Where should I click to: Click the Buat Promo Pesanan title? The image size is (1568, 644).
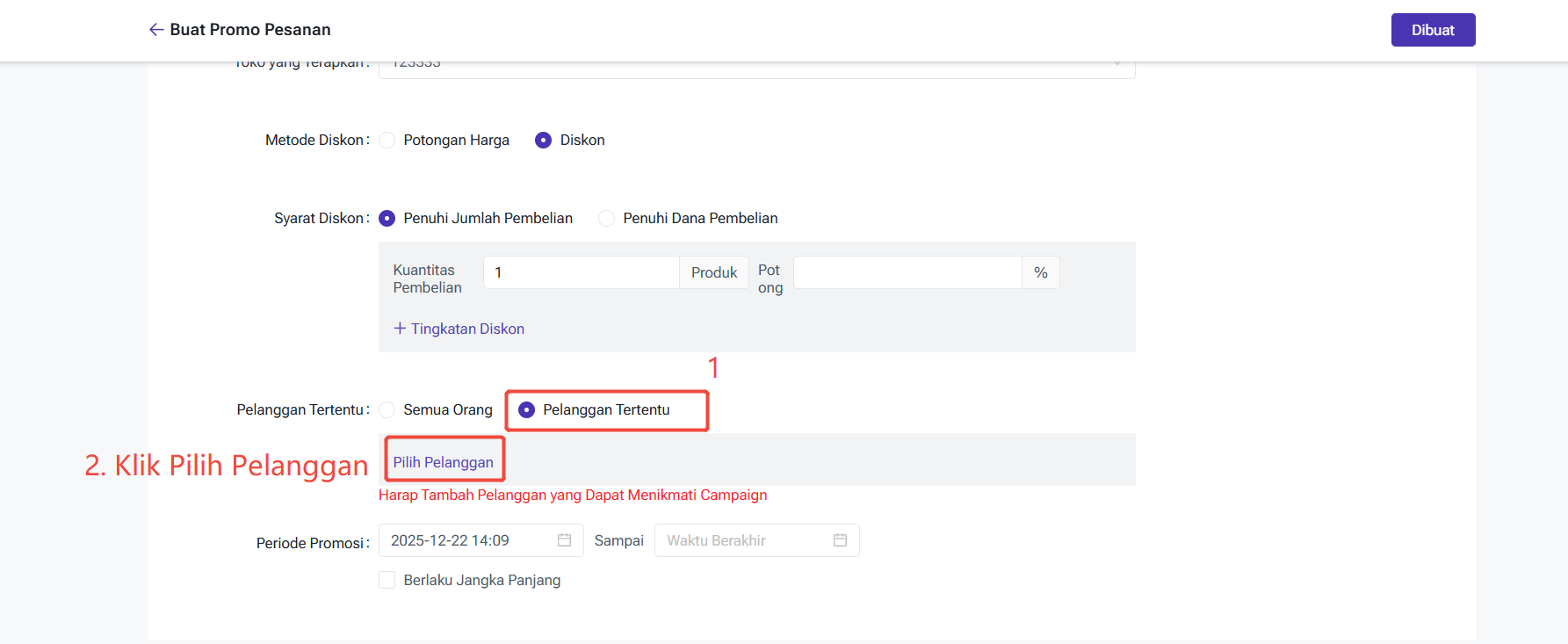click(250, 30)
